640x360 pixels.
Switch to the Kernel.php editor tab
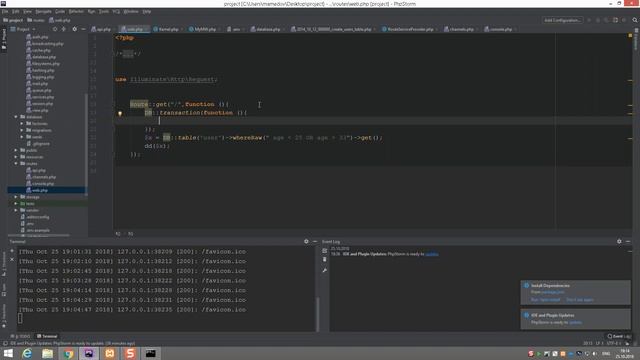point(168,29)
